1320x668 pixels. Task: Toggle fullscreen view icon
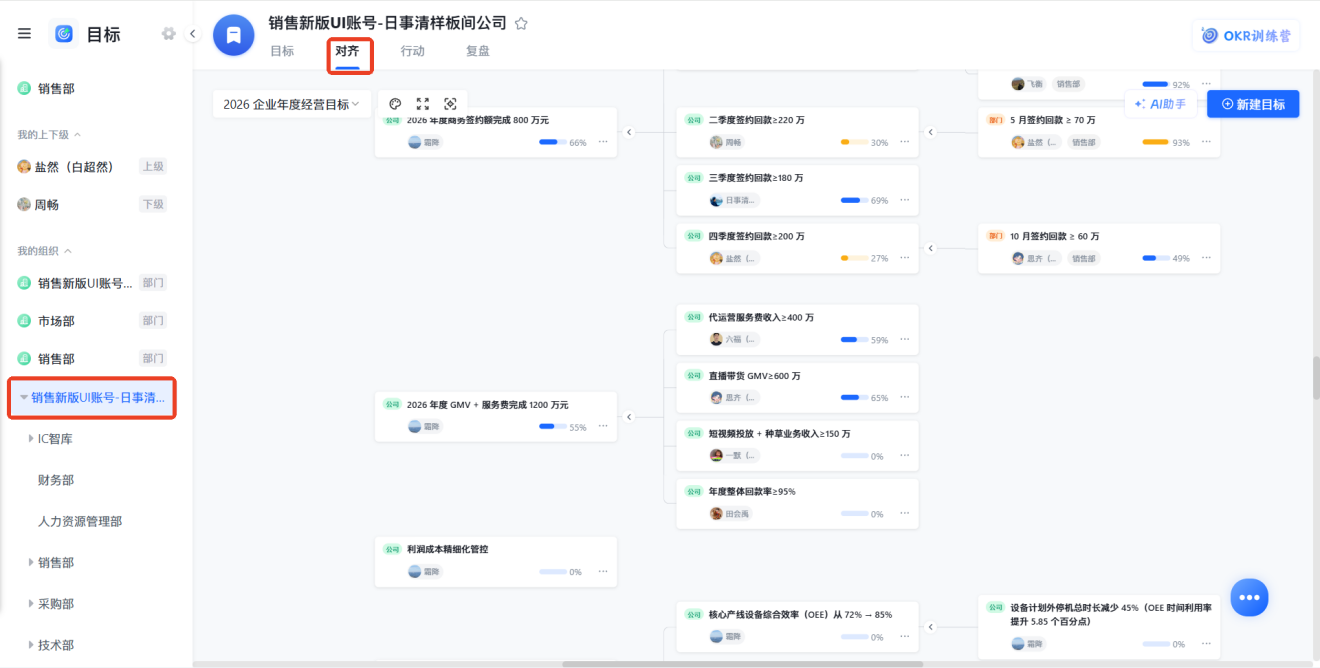pos(423,104)
